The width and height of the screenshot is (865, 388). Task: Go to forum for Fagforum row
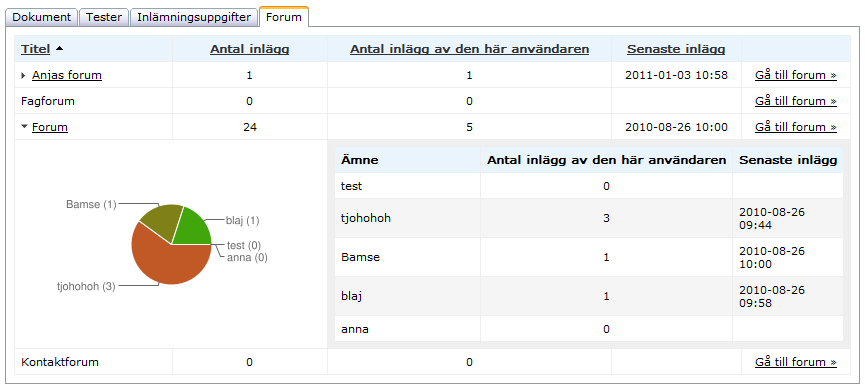tap(795, 101)
